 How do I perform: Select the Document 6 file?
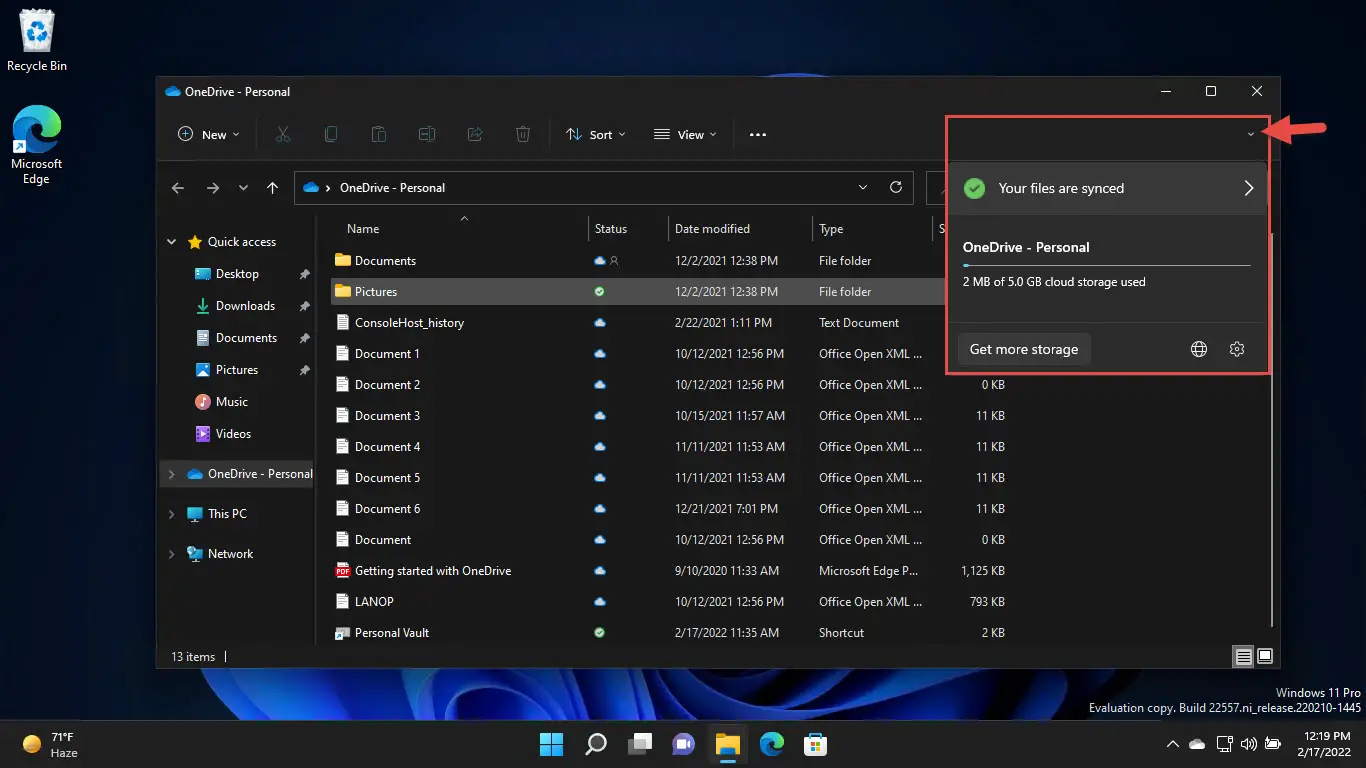(x=387, y=508)
